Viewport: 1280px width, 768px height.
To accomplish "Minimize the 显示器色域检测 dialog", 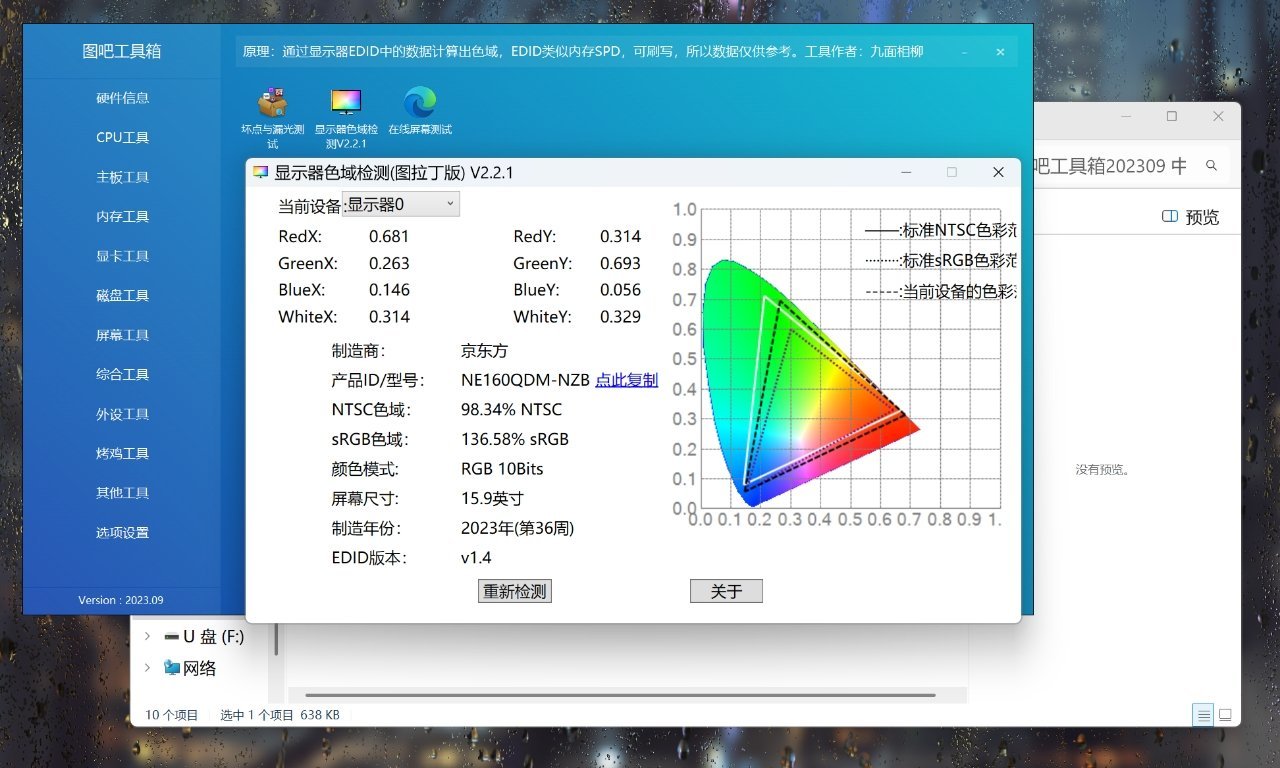I will click(906, 172).
